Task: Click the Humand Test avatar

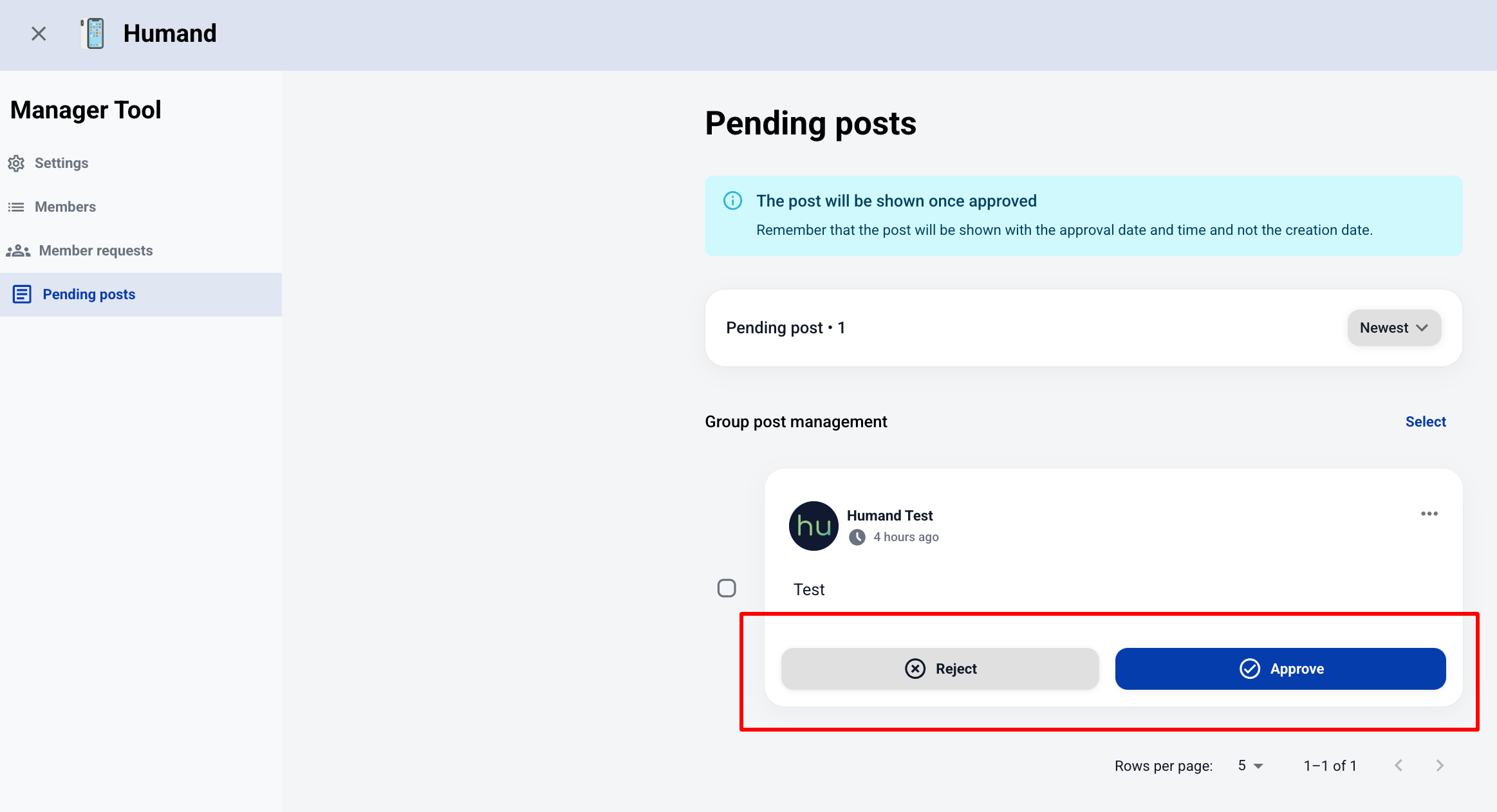Action: click(x=814, y=526)
